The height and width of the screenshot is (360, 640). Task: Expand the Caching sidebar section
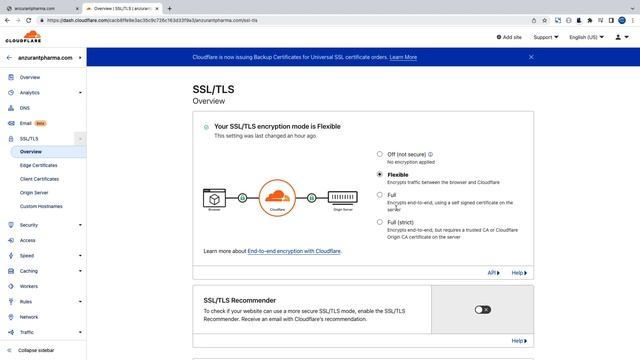coord(80,271)
